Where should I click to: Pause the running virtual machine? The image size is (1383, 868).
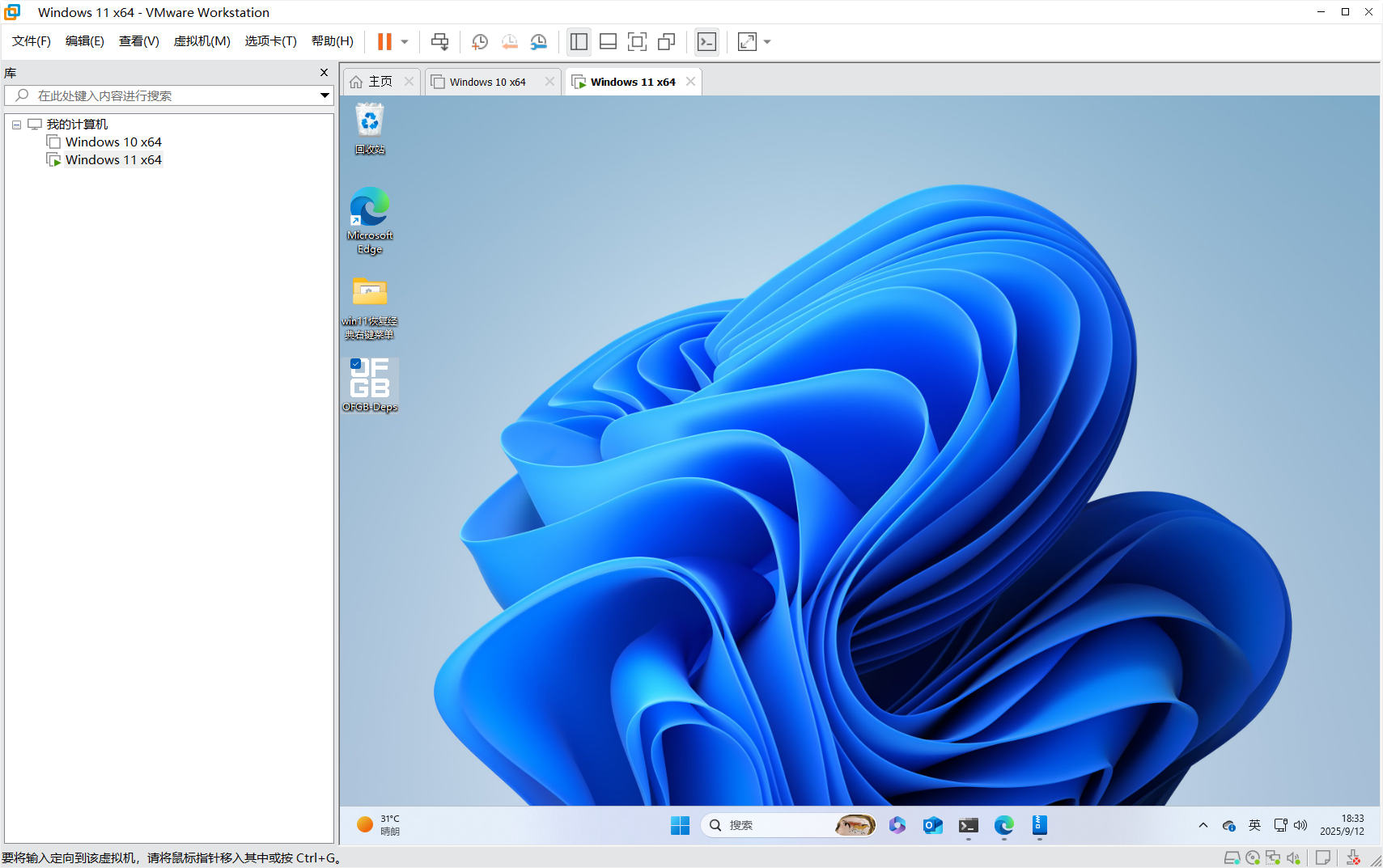(x=384, y=41)
